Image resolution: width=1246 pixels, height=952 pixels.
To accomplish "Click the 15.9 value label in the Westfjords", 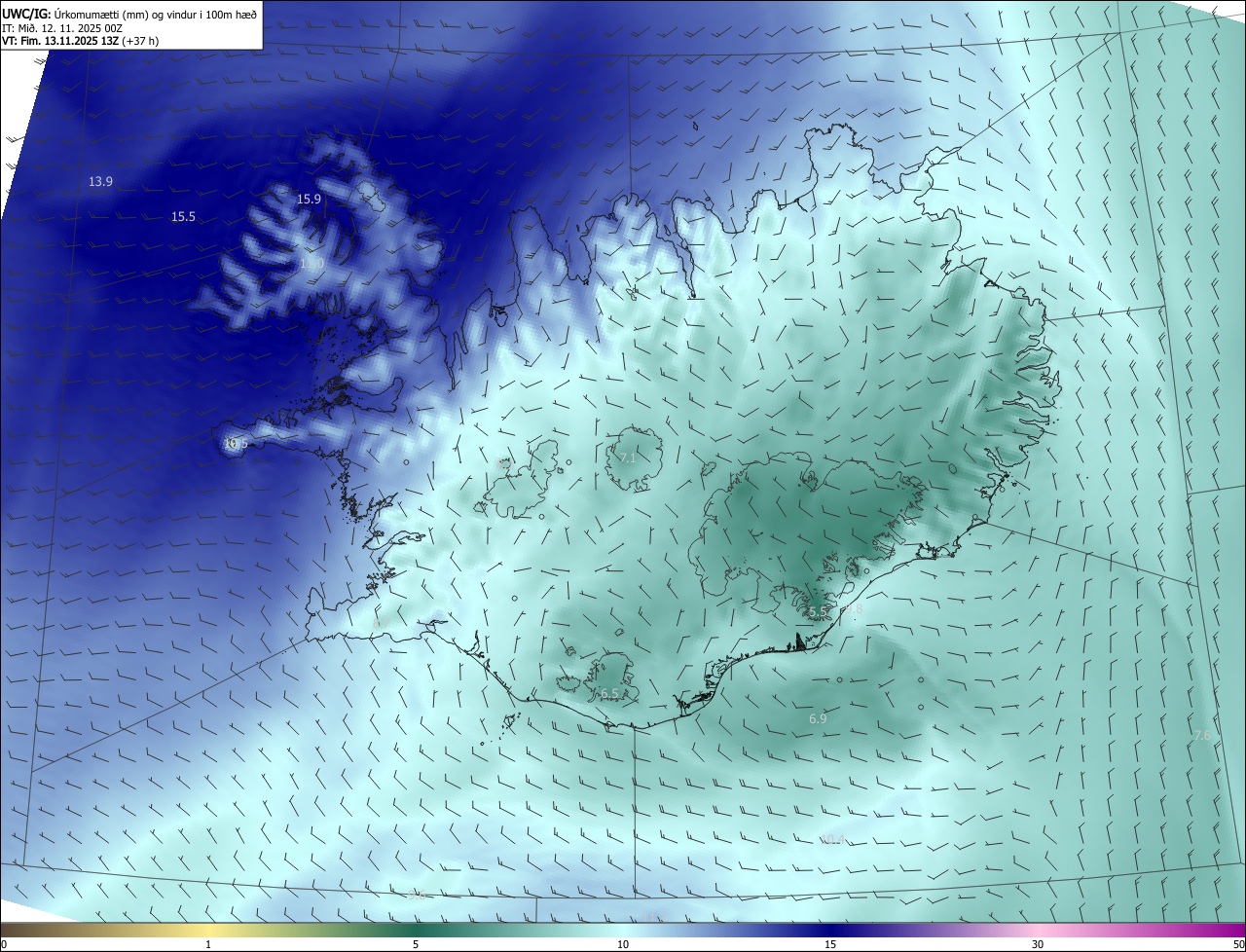I will 309,199.
